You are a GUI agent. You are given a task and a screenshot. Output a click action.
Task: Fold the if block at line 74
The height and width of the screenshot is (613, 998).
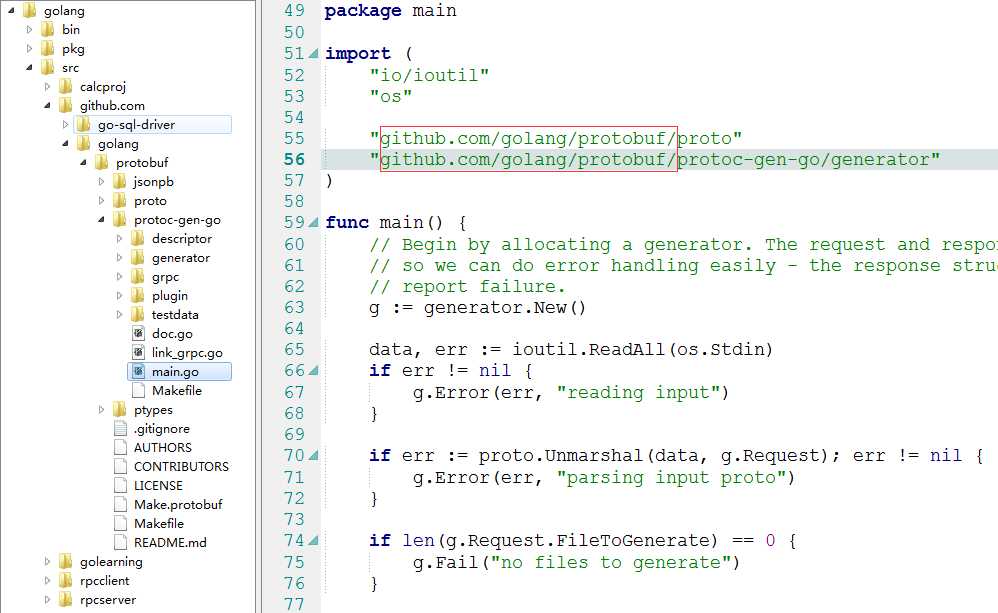[x=313, y=541]
